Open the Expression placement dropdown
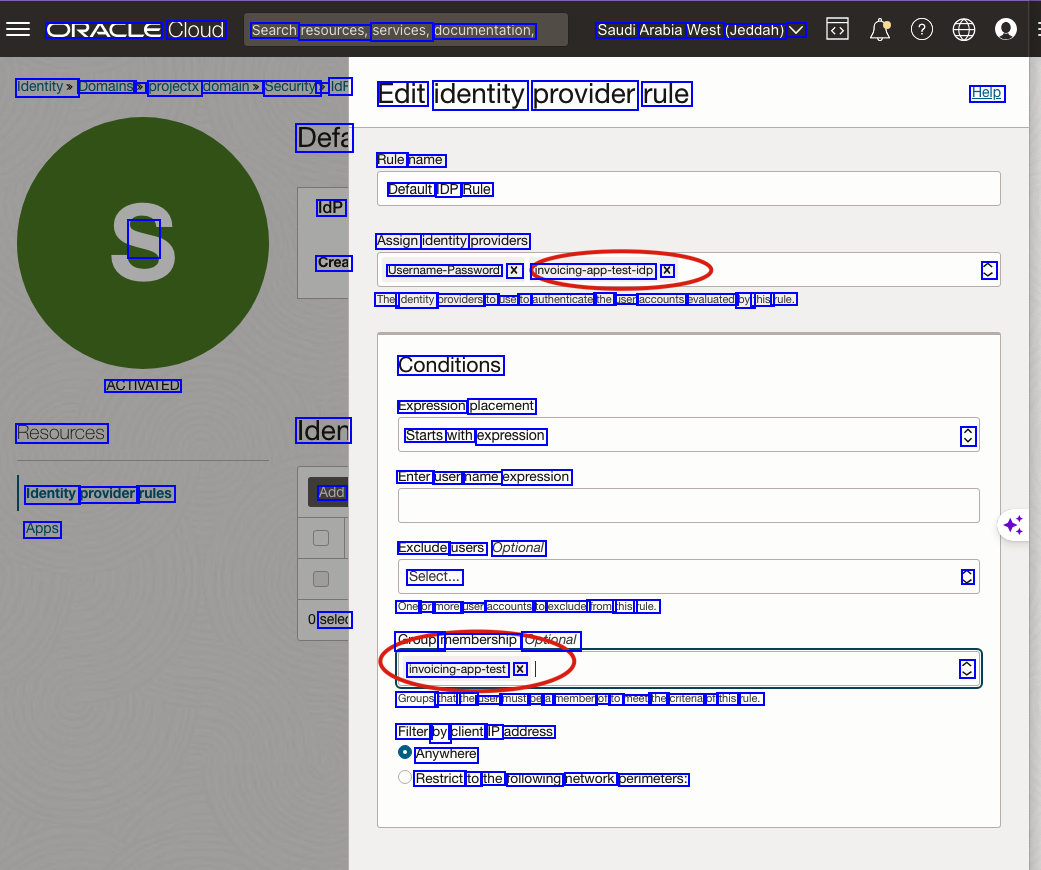Image resolution: width=1041 pixels, height=870 pixels. (688, 435)
